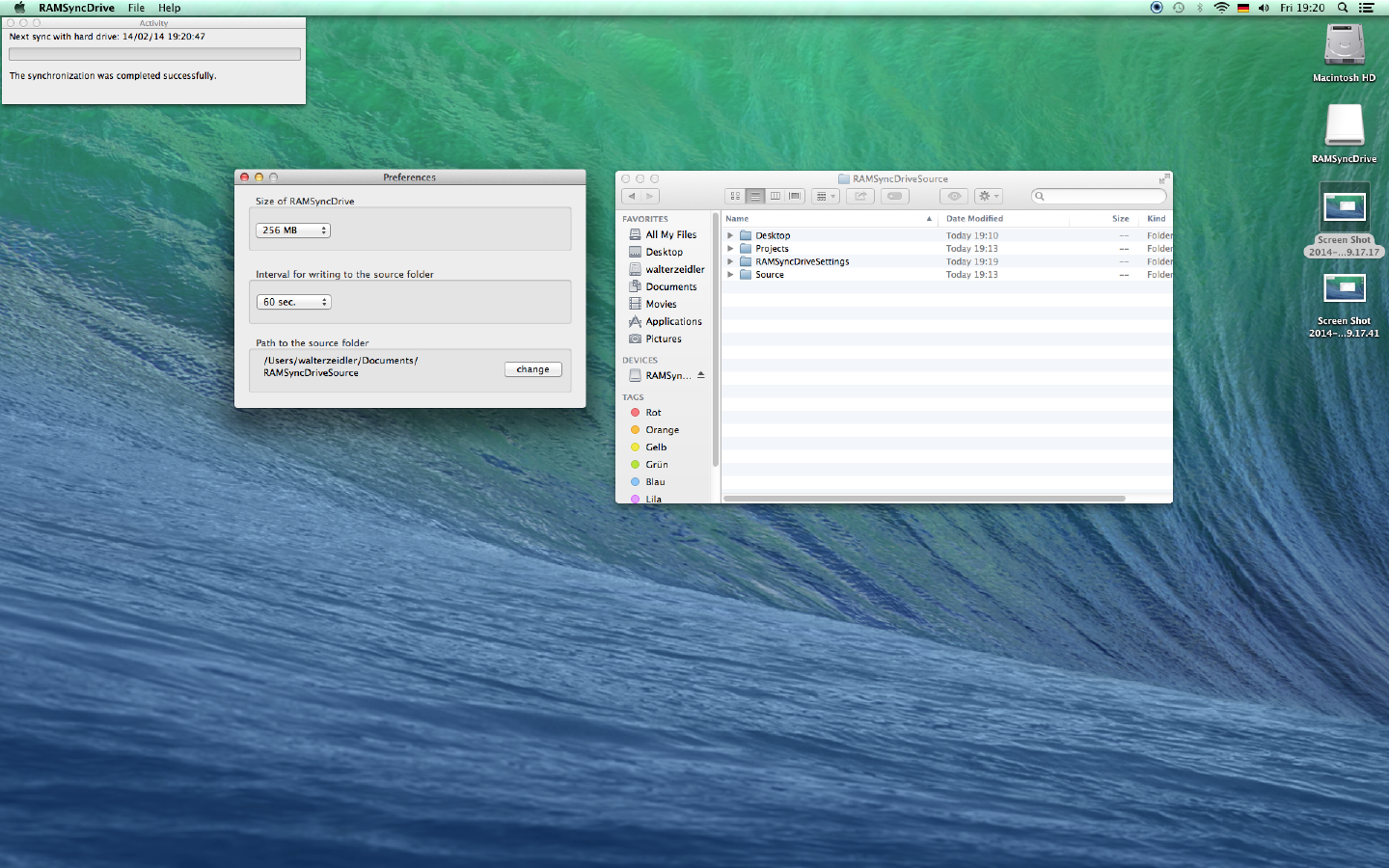Switch Finder to column view
The width and height of the screenshot is (1389, 868).
click(x=776, y=196)
